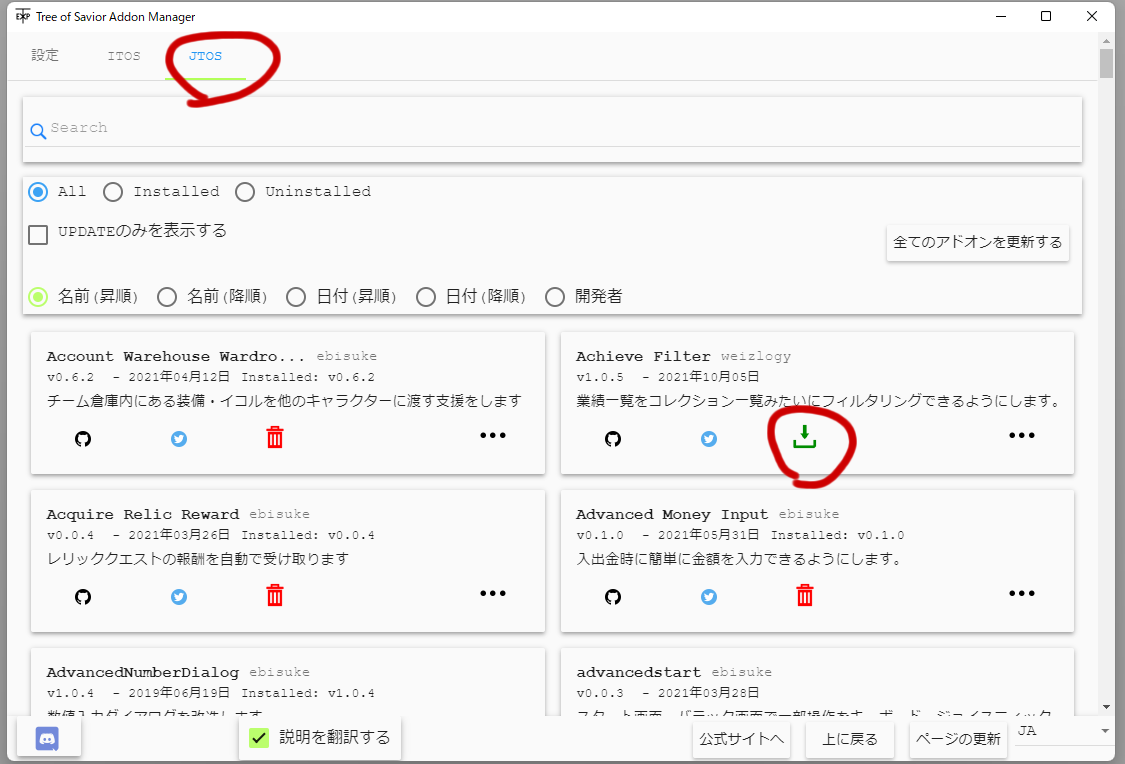Screen dimensions: 1125x764
Task: Click the Acquire Relic Reward addon title
Action: 143,514
